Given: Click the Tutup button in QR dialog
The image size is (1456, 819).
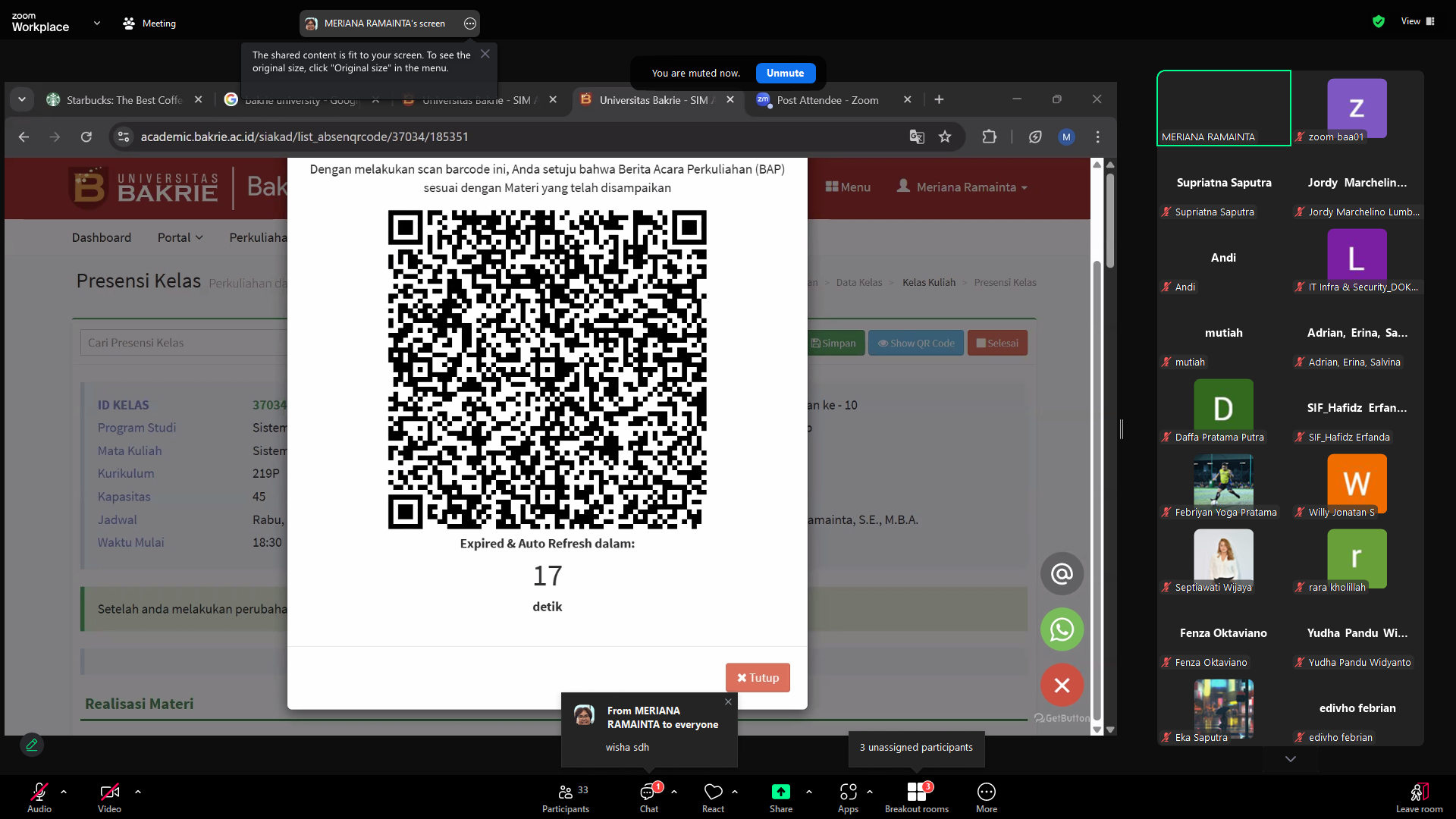Looking at the screenshot, I should [x=758, y=678].
